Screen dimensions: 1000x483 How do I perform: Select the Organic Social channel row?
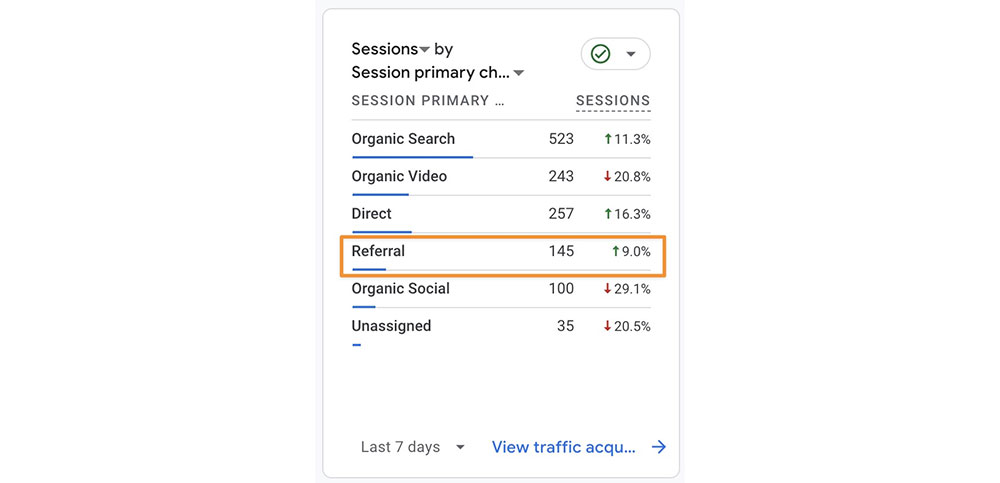(x=400, y=289)
